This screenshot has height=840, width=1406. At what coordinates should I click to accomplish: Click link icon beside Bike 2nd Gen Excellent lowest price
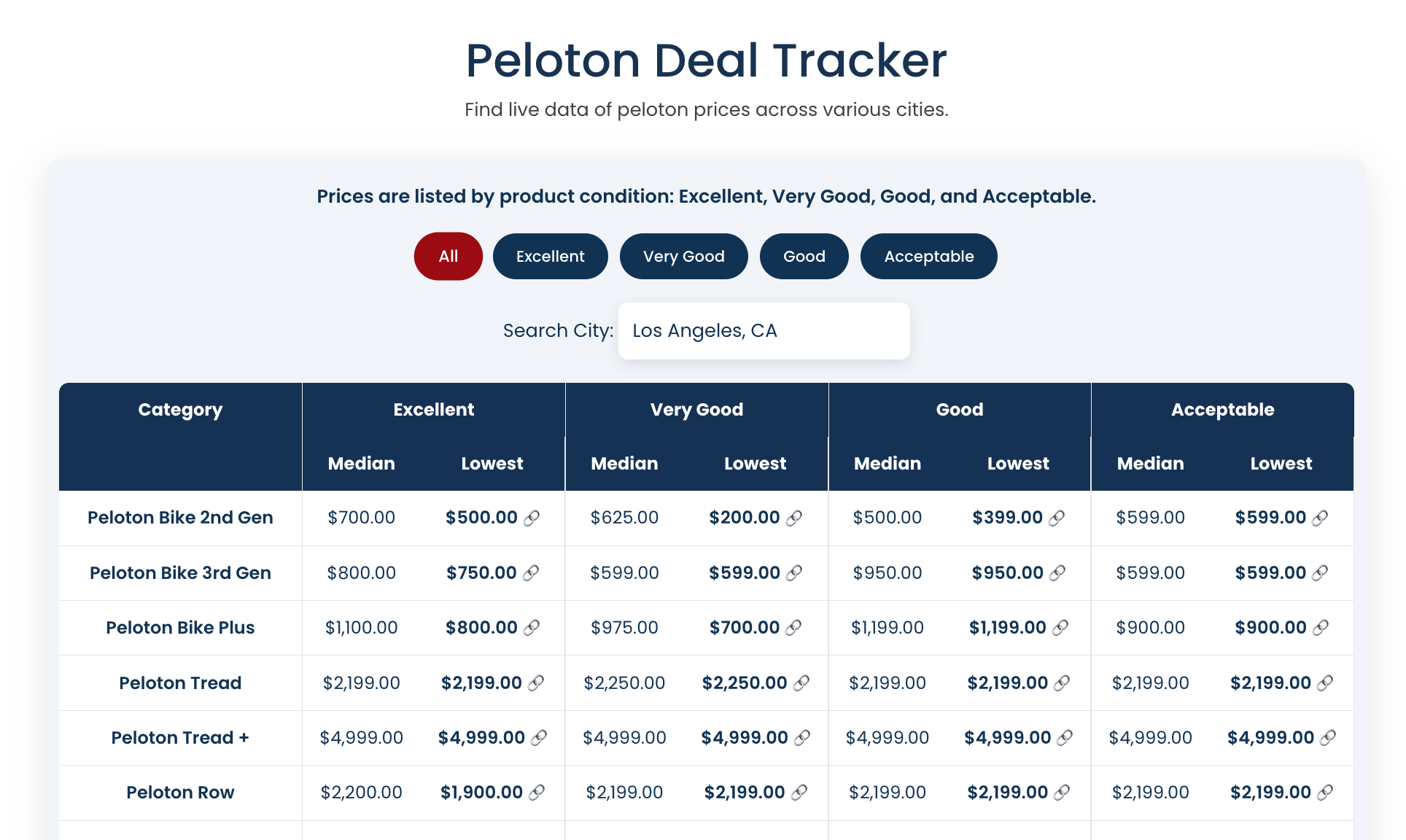click(532, 518)
